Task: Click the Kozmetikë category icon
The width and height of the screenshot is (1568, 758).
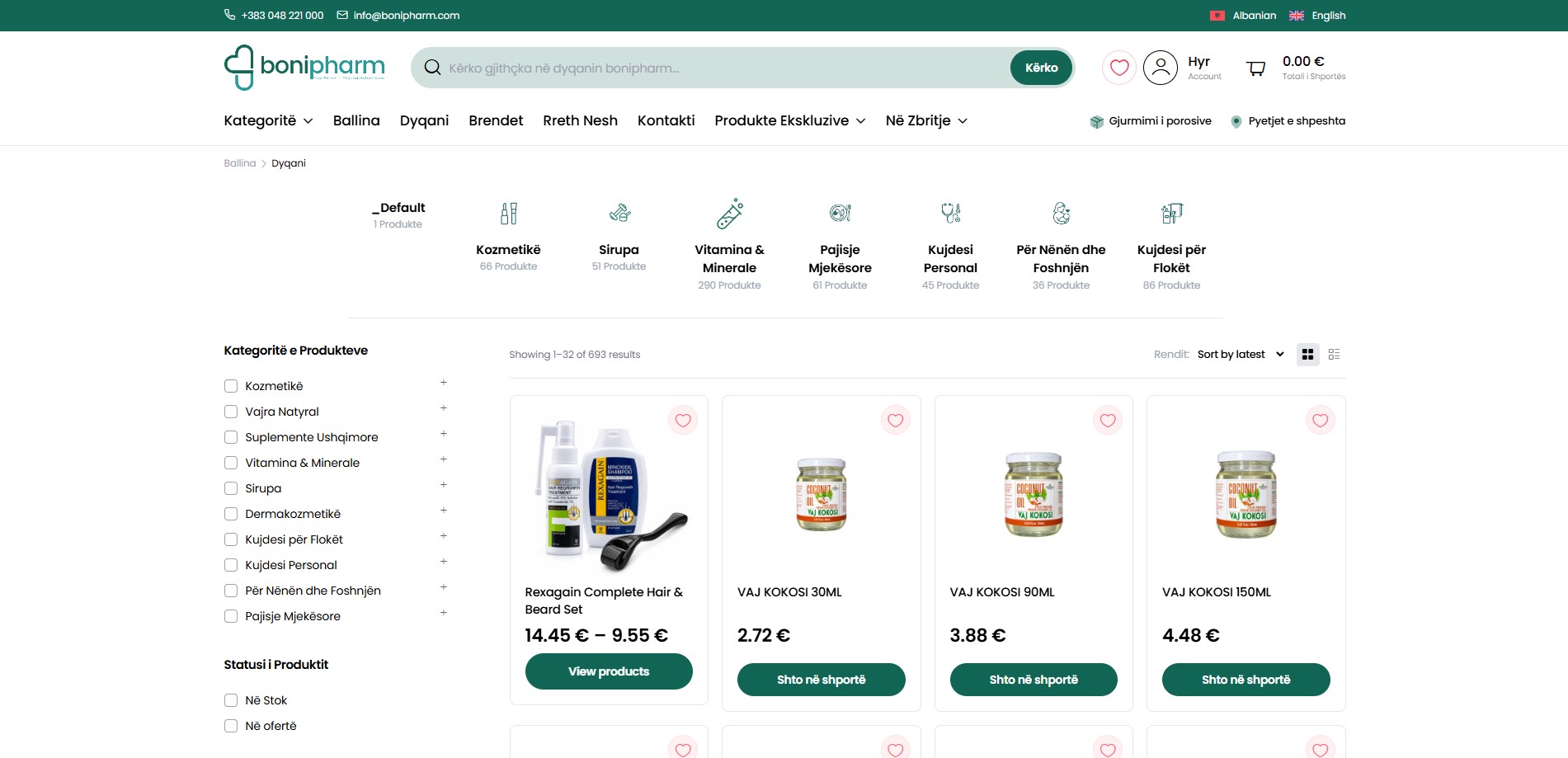Action: [x=509, y=214]
